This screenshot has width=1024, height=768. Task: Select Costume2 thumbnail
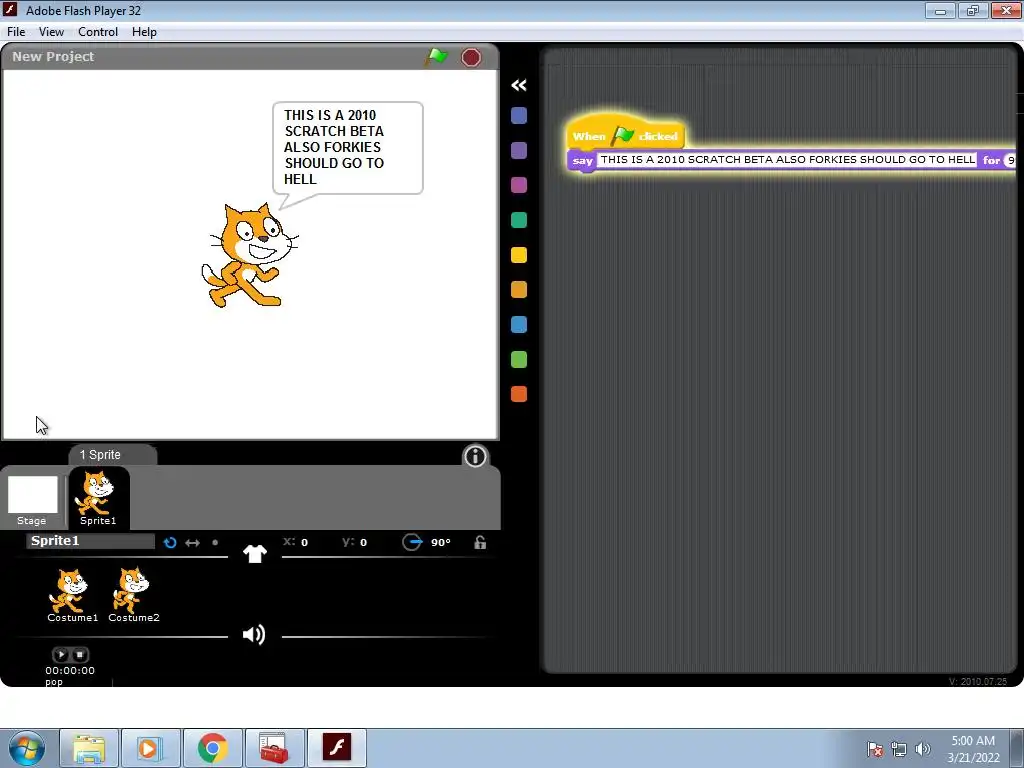[x=133, y=594]
